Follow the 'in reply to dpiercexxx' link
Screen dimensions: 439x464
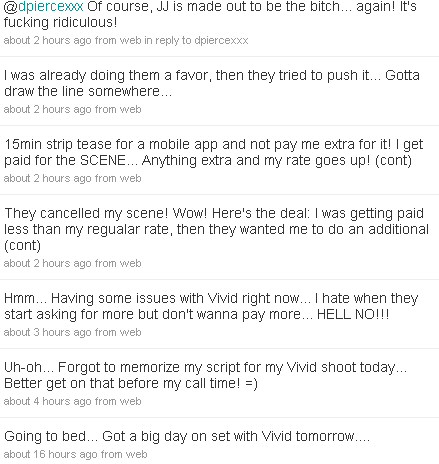point(196,40)
